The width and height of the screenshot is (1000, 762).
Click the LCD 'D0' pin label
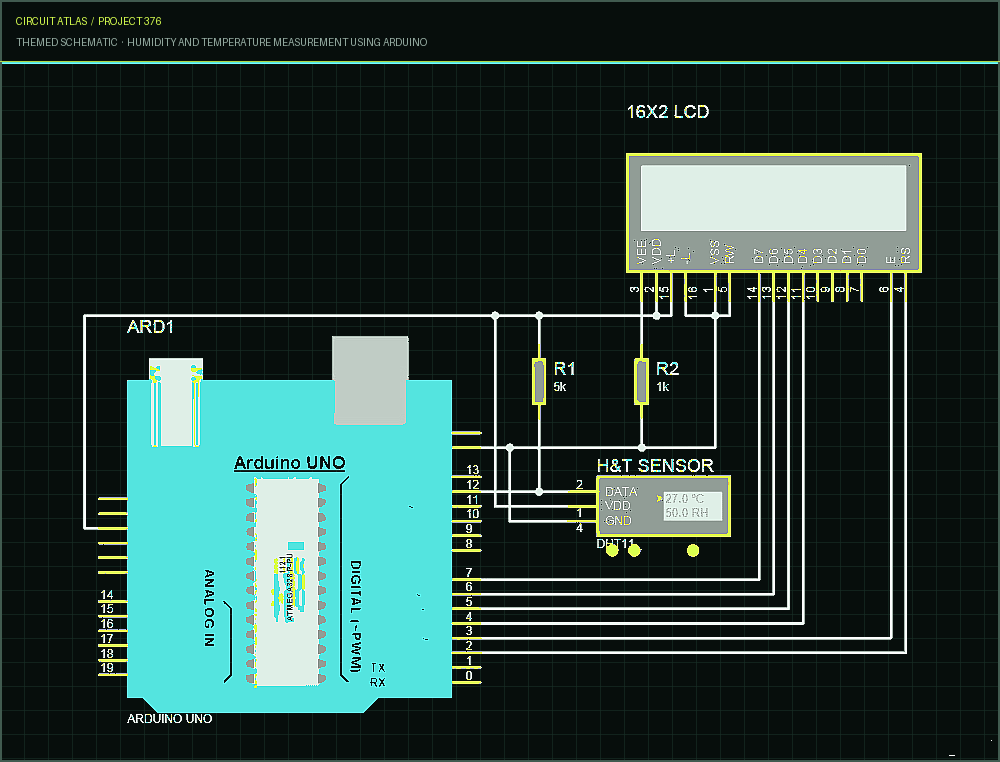[862, 256]
